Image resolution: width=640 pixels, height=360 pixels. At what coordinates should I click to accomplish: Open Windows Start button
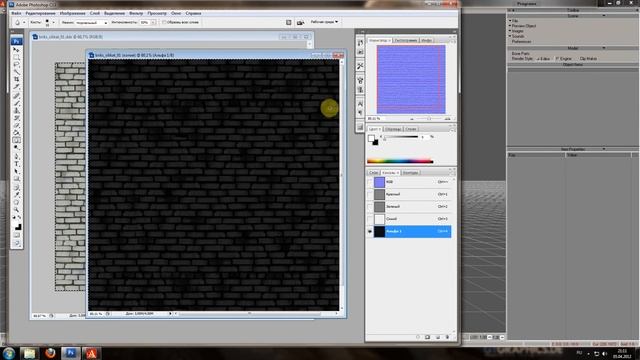(9, 353)
